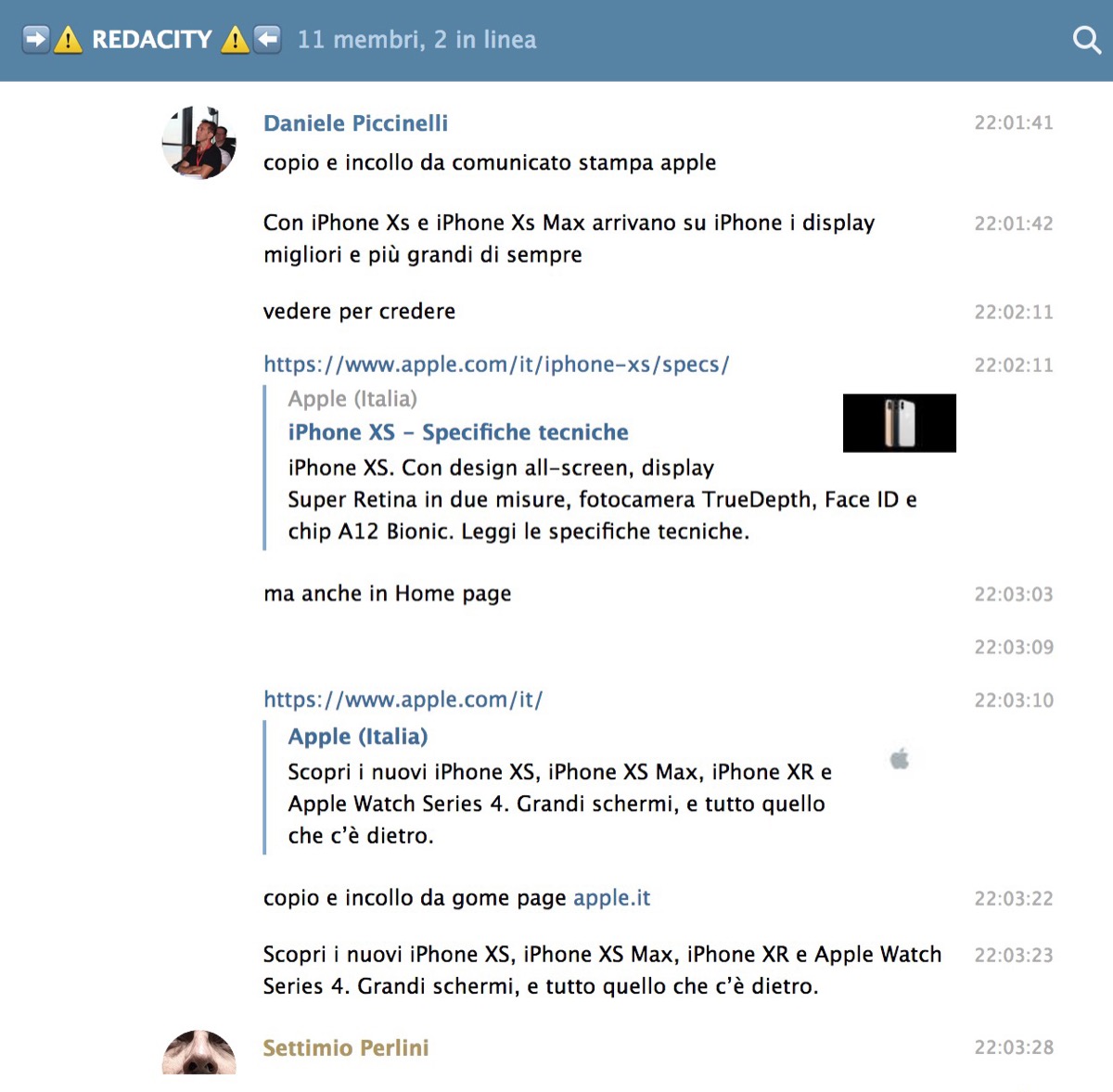The width and height of the screenshot is (1113, 1092).
Task: Click the preview description 'iPhone XS. Con design all-screen'
Action: [x=602, y=499]
